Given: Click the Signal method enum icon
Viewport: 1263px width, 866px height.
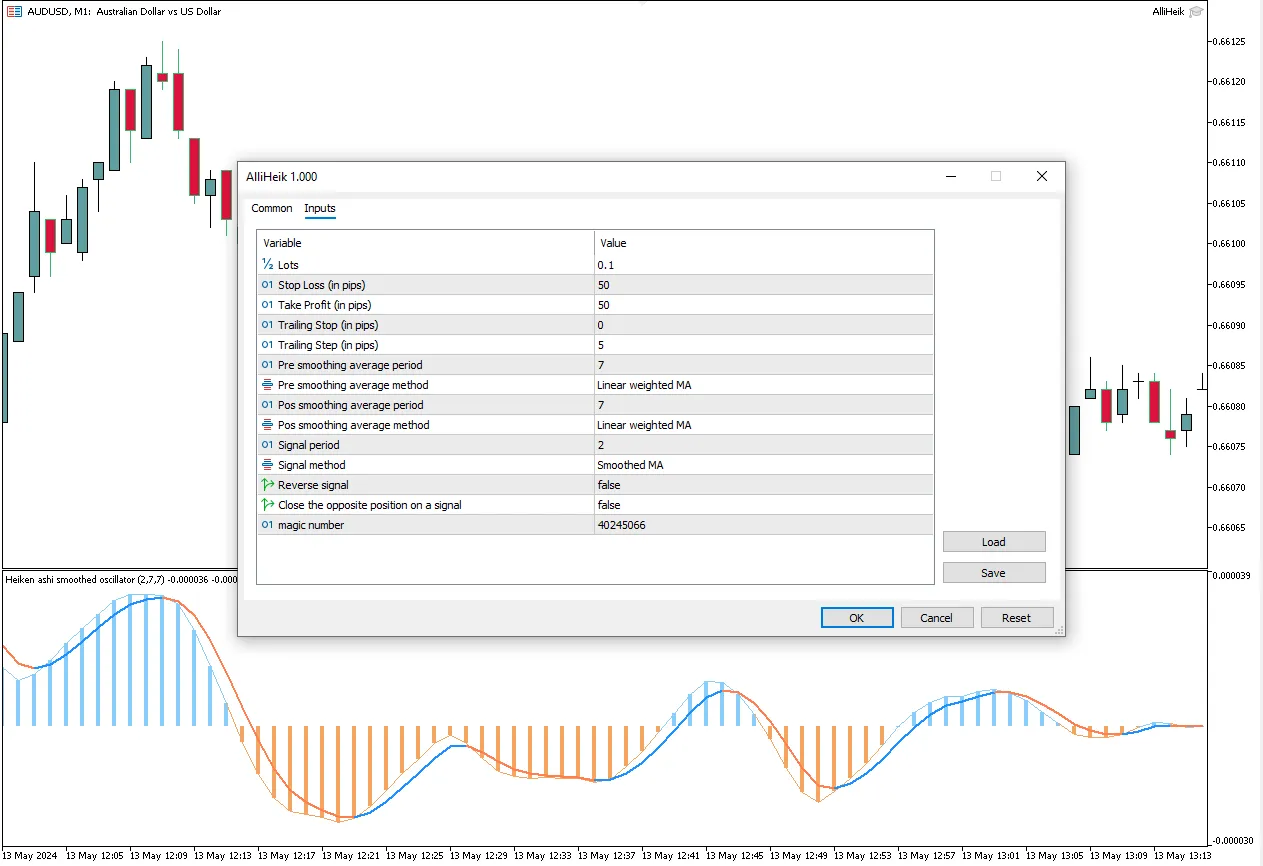Looking at the screenshot, I should pos(267,465).
